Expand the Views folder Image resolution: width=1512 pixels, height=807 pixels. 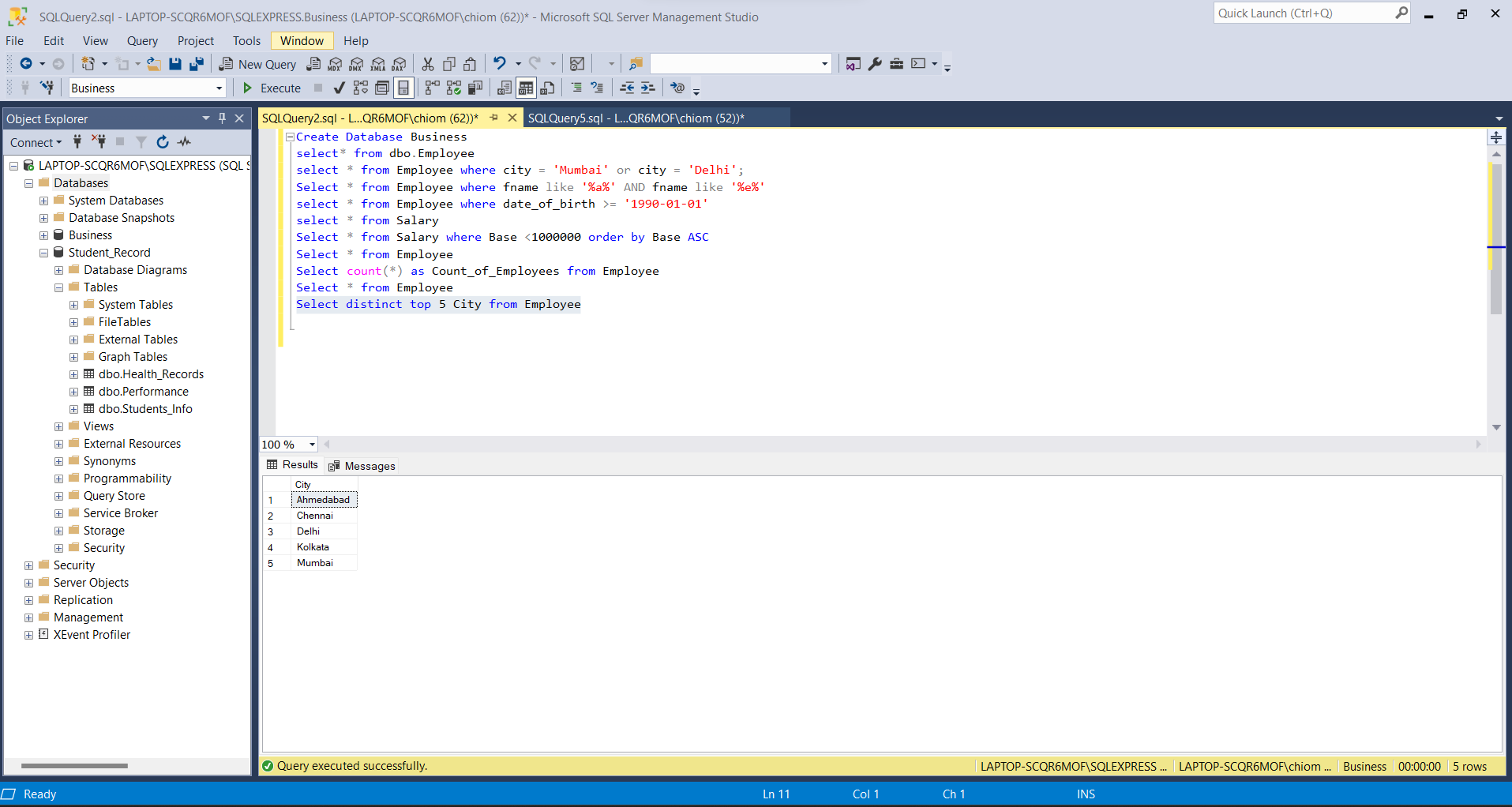[58, 426]
